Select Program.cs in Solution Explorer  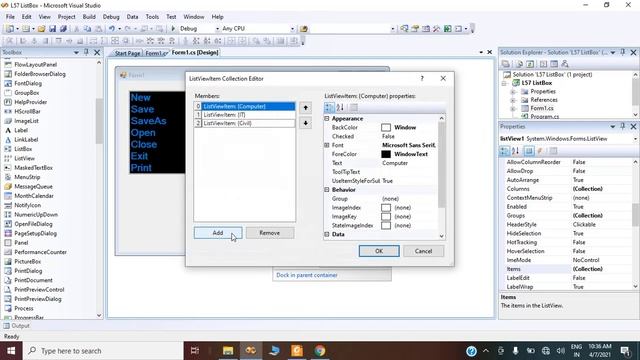544,117
